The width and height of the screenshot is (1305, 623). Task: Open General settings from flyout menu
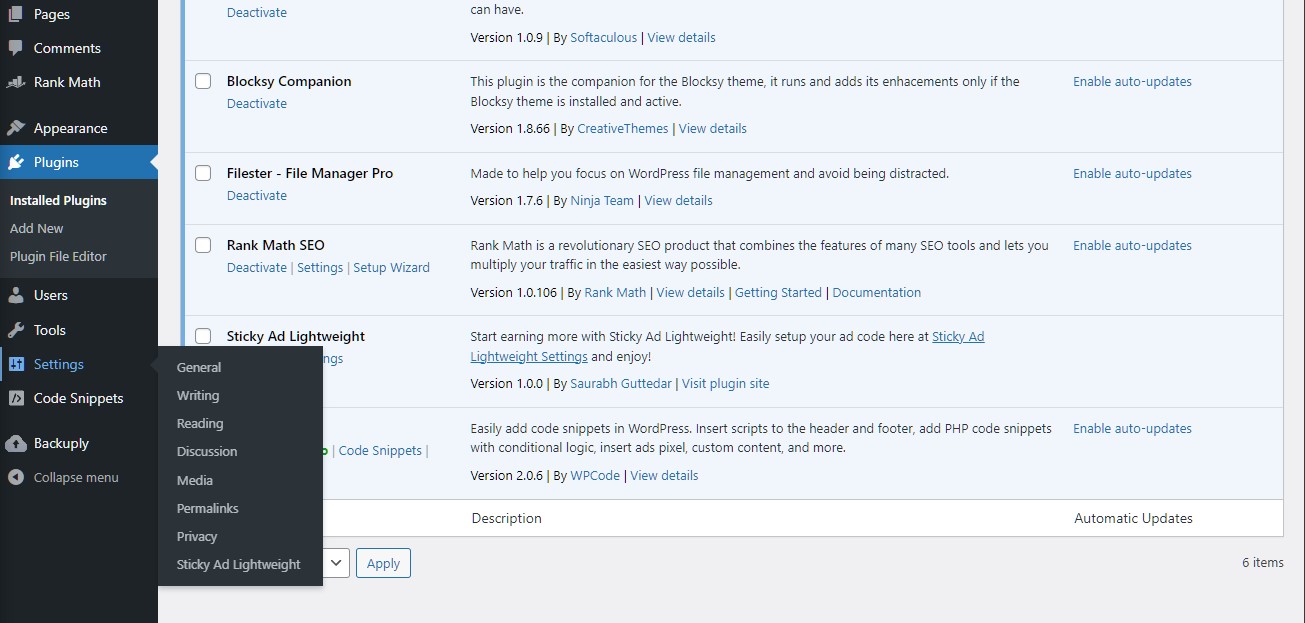click(199, 367)
